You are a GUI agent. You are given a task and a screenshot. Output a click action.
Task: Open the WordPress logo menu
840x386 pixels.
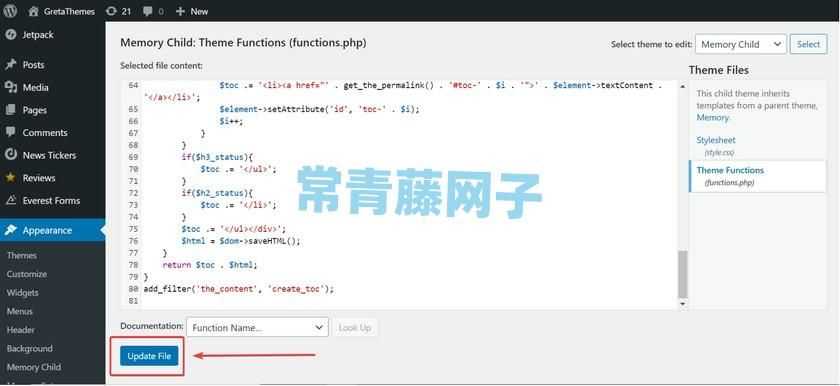click(x=10, y=11)
